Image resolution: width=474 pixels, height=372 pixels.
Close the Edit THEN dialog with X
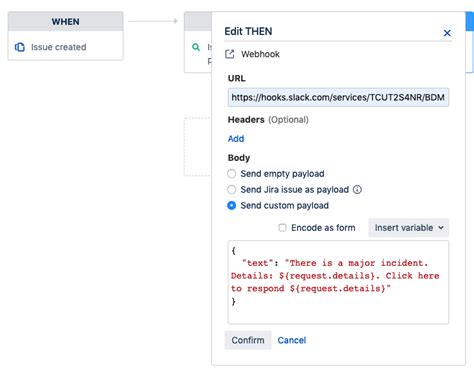[x=447, y=33]
